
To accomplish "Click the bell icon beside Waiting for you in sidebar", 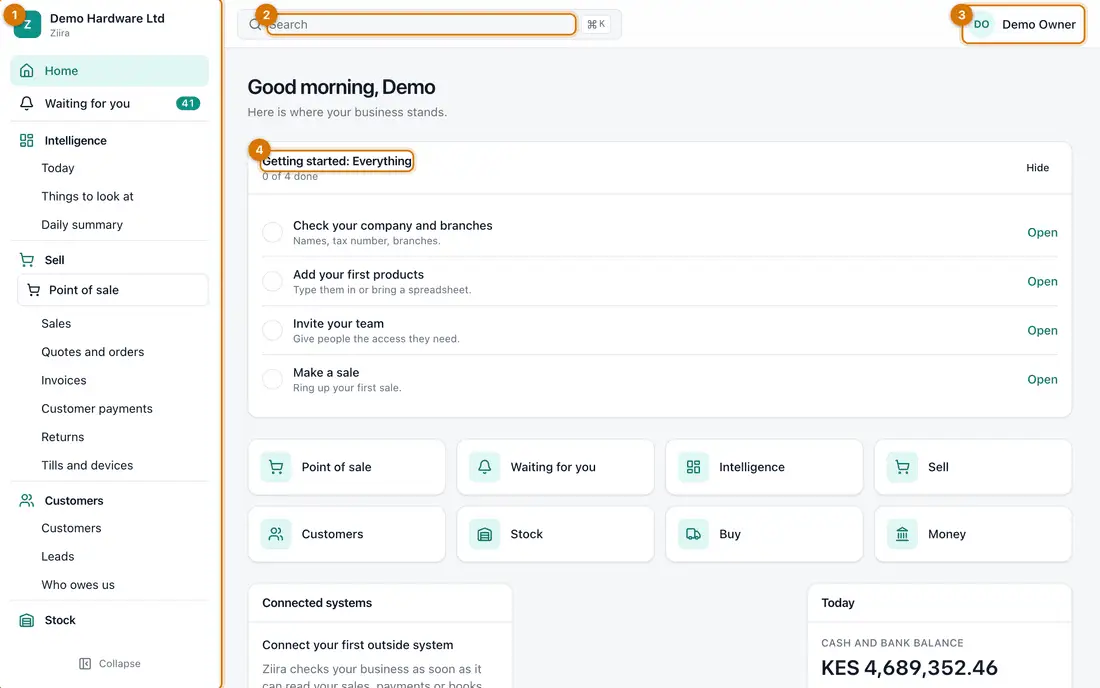I will [27, 103].
